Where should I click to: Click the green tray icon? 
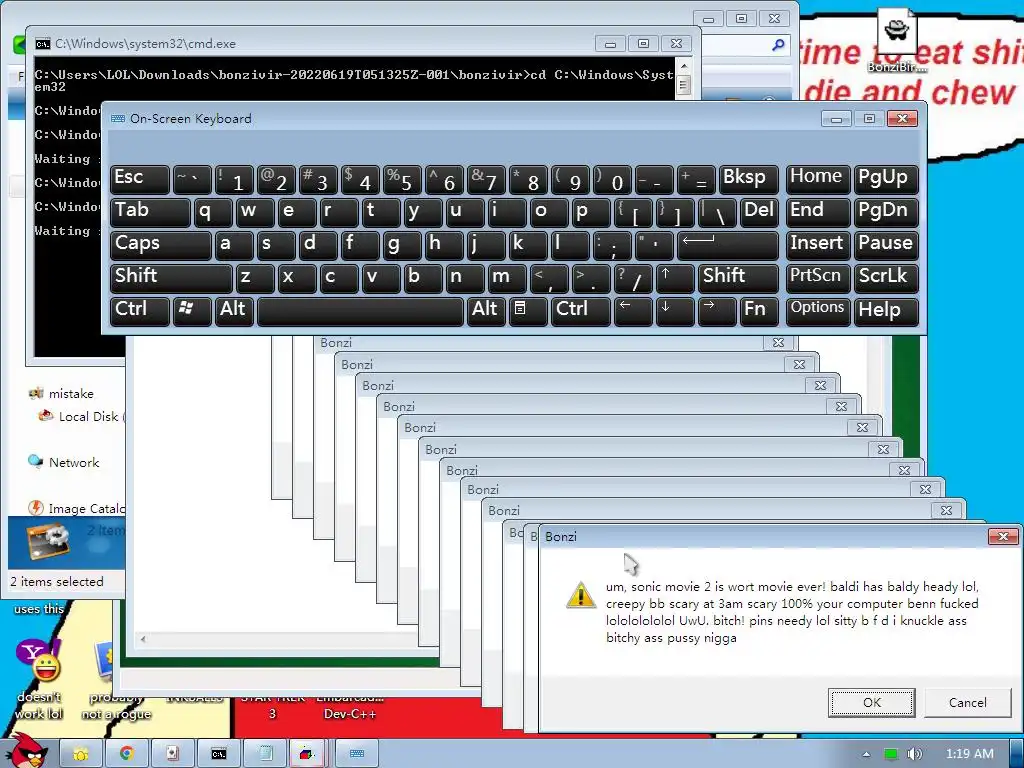[890, 754]
